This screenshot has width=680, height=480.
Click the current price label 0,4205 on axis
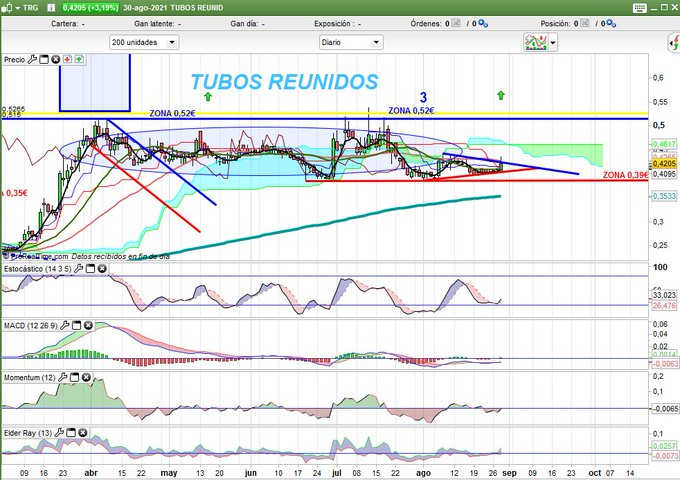[x=664, y=163]
